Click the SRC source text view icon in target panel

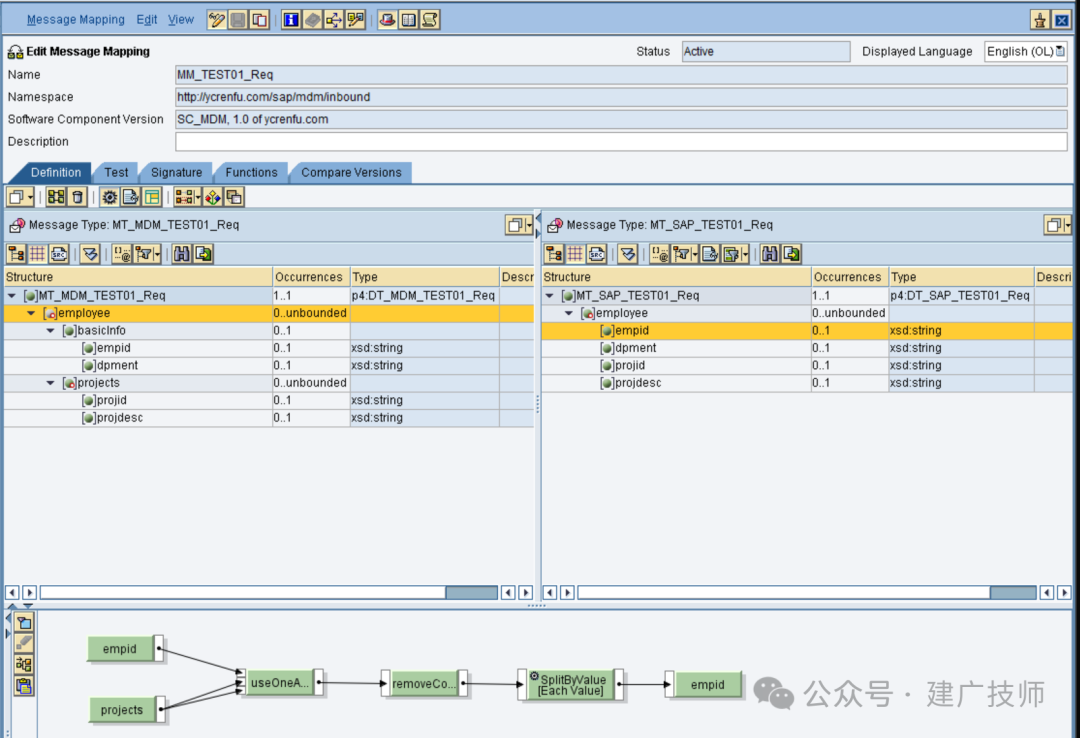[x=596, y=254]
